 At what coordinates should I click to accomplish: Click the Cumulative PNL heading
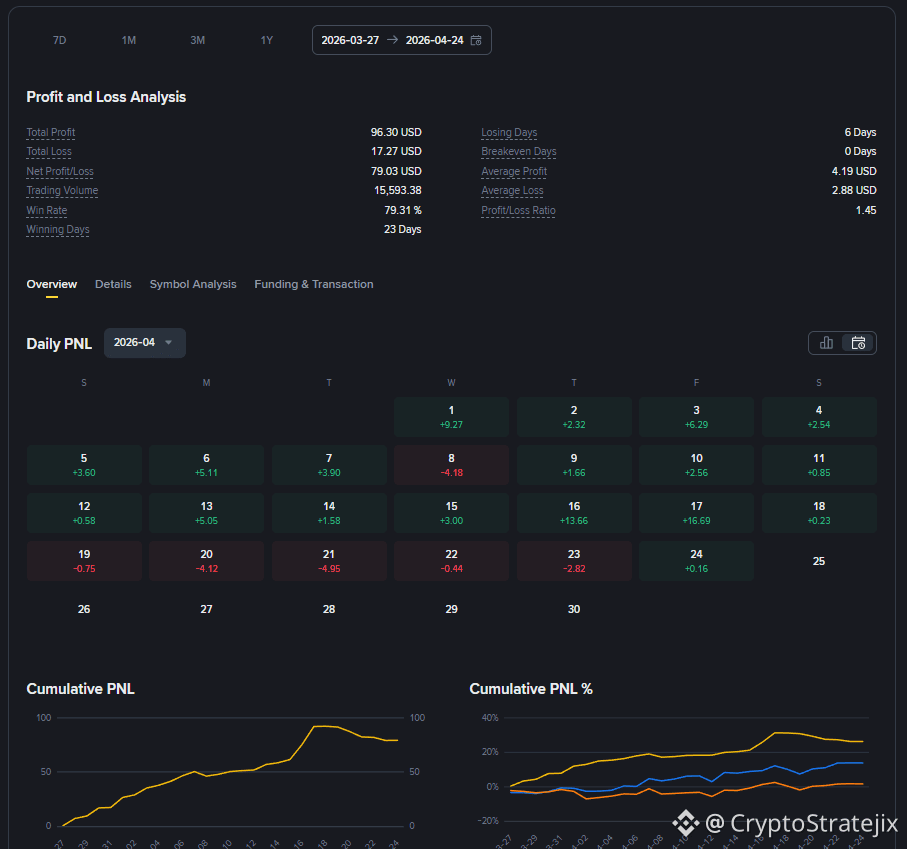tap(80, 689)
